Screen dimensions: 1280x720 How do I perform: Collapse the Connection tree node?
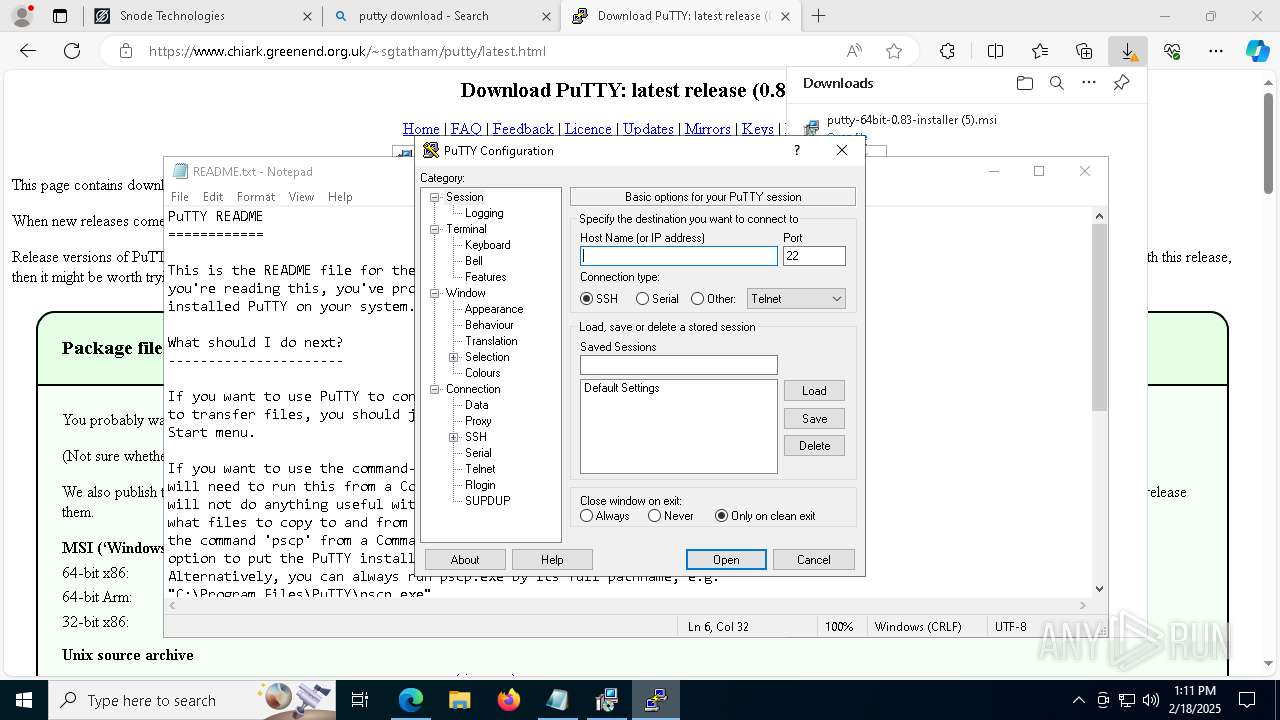435,389
